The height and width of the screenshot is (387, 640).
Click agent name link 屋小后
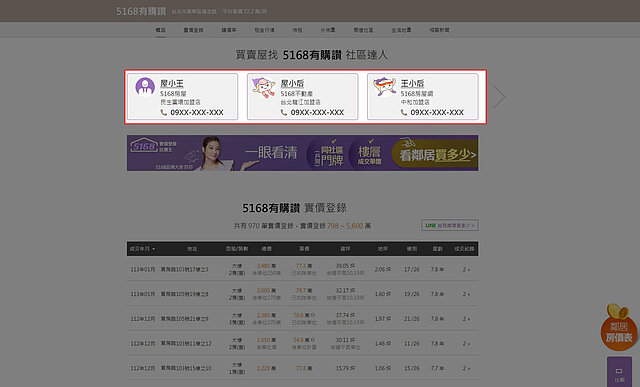point(292,83)
